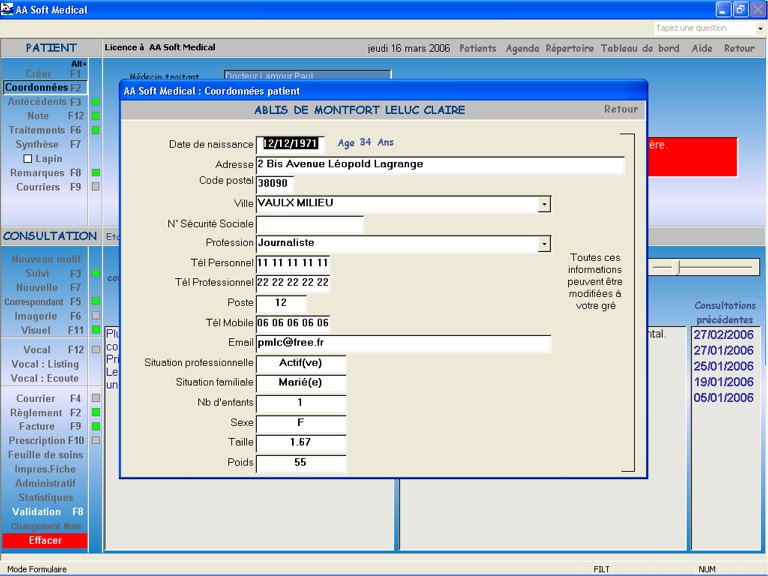Screen dimensions: 768x576
Task: Open the 27/01/2006 previous consultation
Action: 723,351
